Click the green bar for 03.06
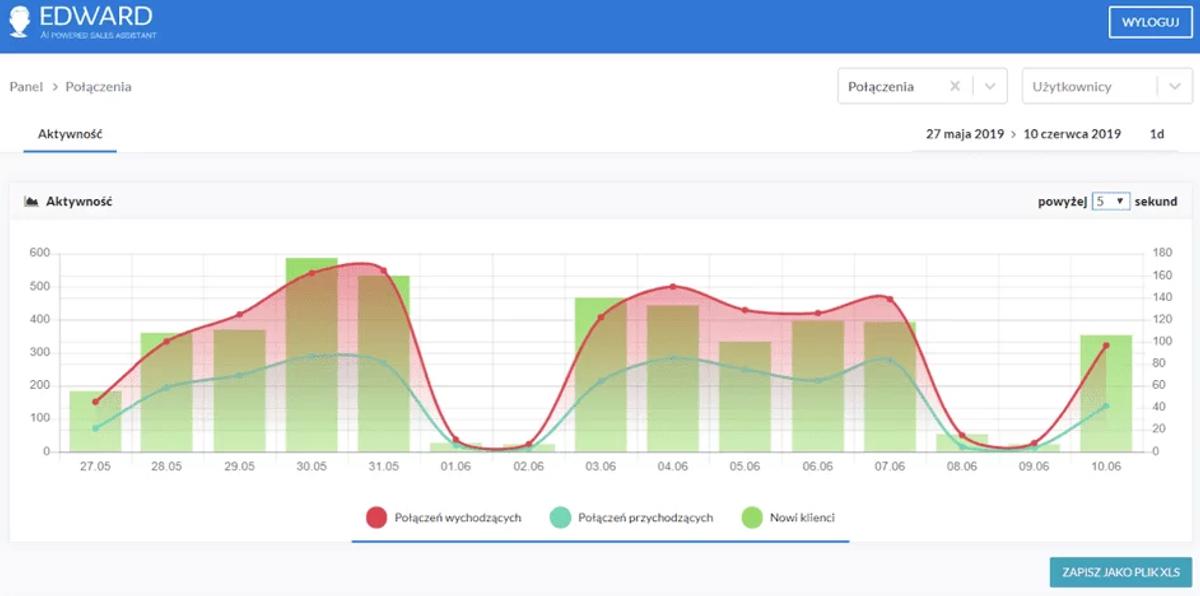Screen dimensions: 1200x596 [601, 375]
